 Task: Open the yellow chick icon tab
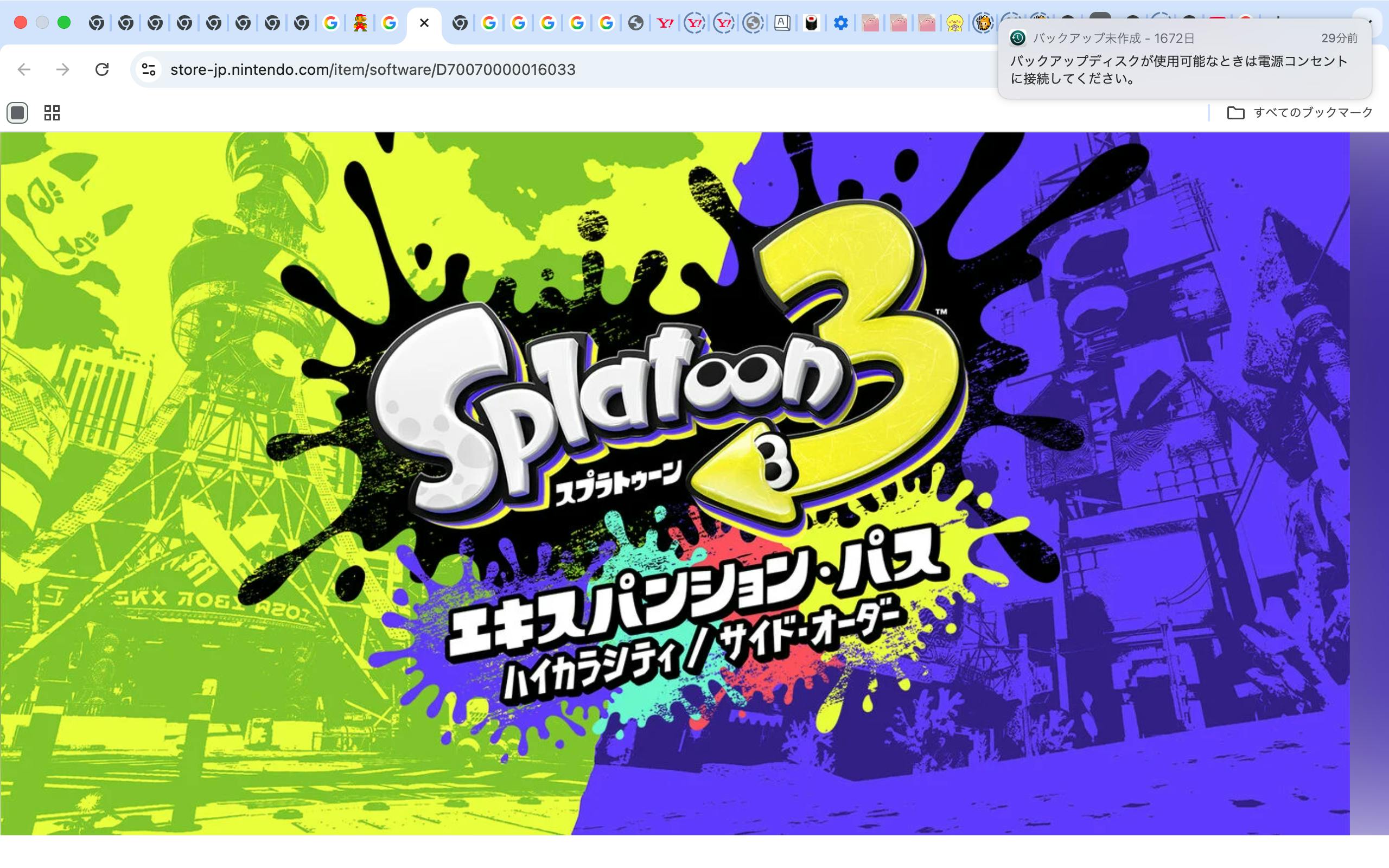tap(954, 23)
